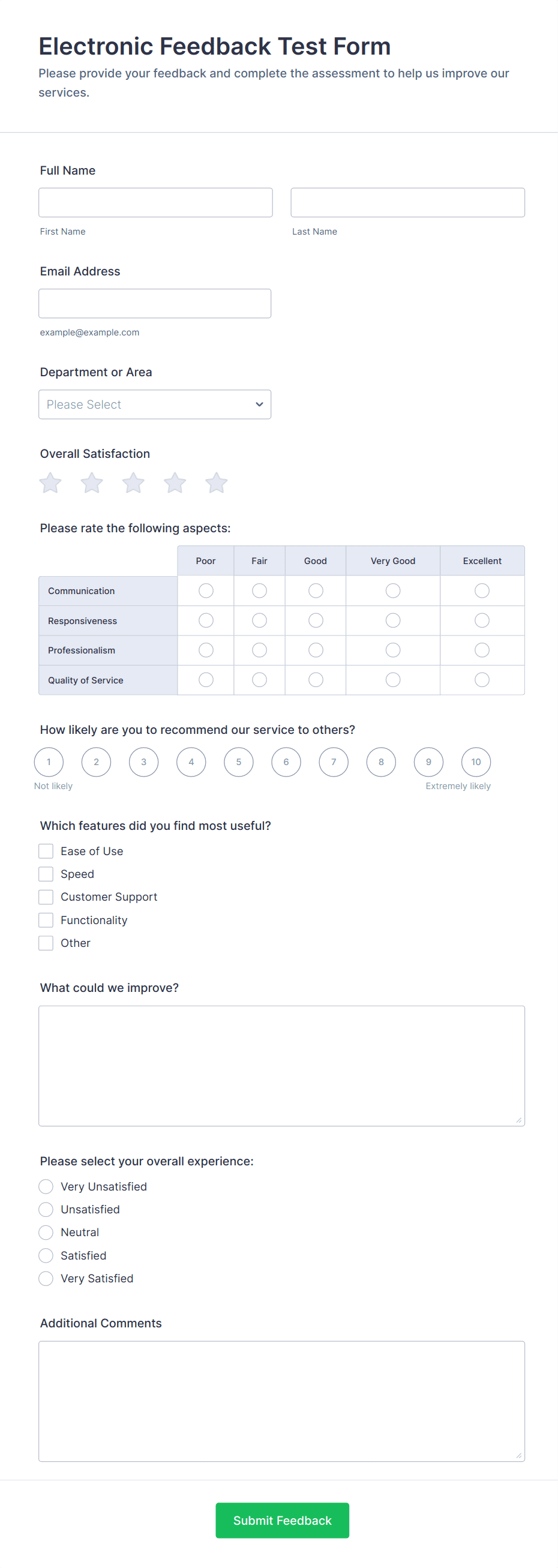
Task: Rate Professionalism as Good
Action: (x=316, y=650)
